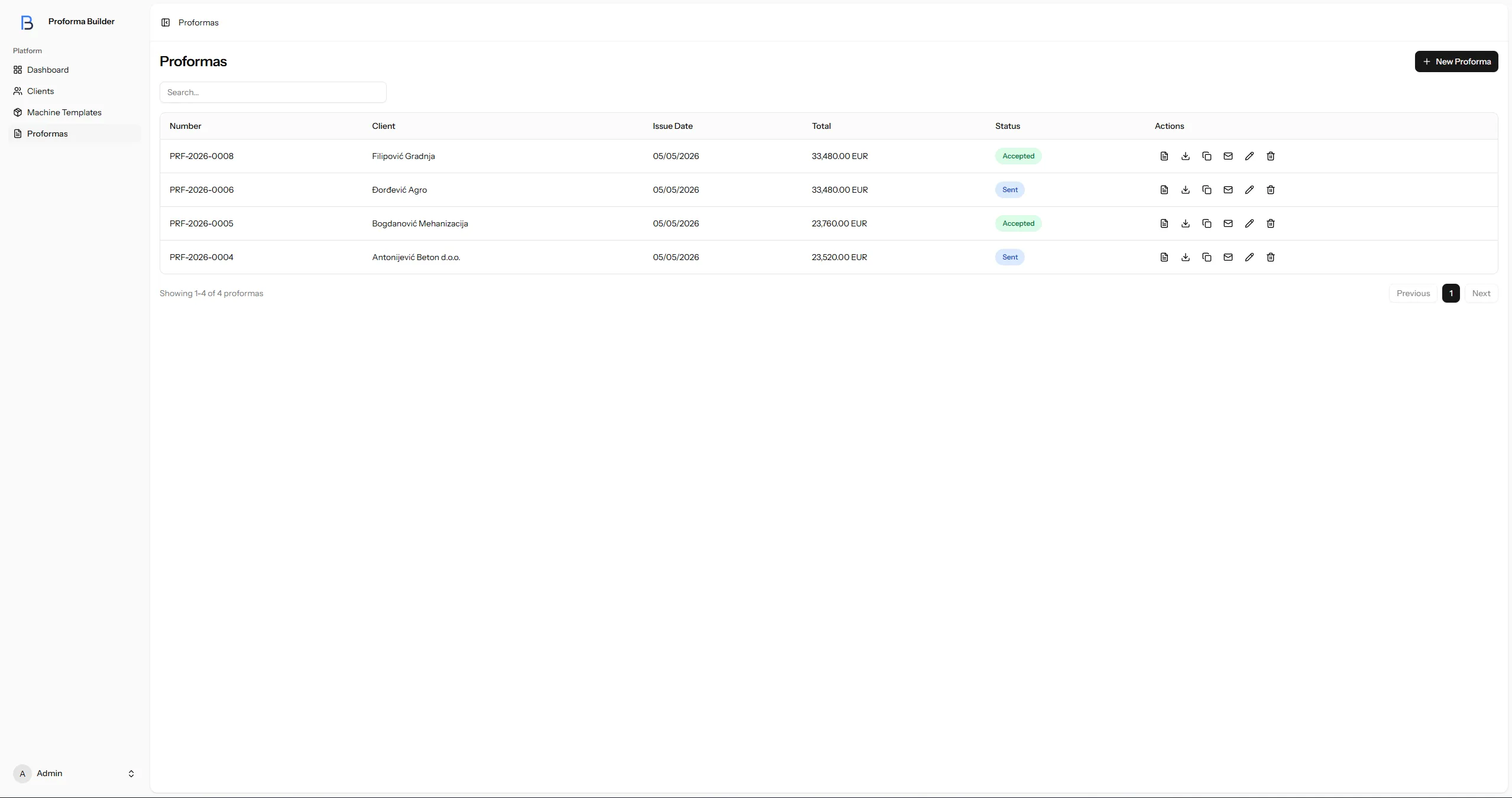Focus the Search field

[273, 92]
